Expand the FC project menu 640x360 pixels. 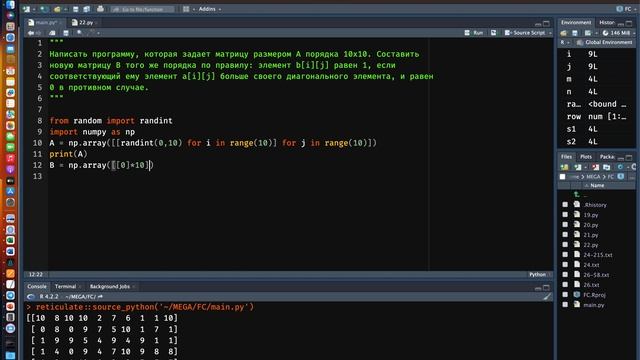[x=626, y=9]
